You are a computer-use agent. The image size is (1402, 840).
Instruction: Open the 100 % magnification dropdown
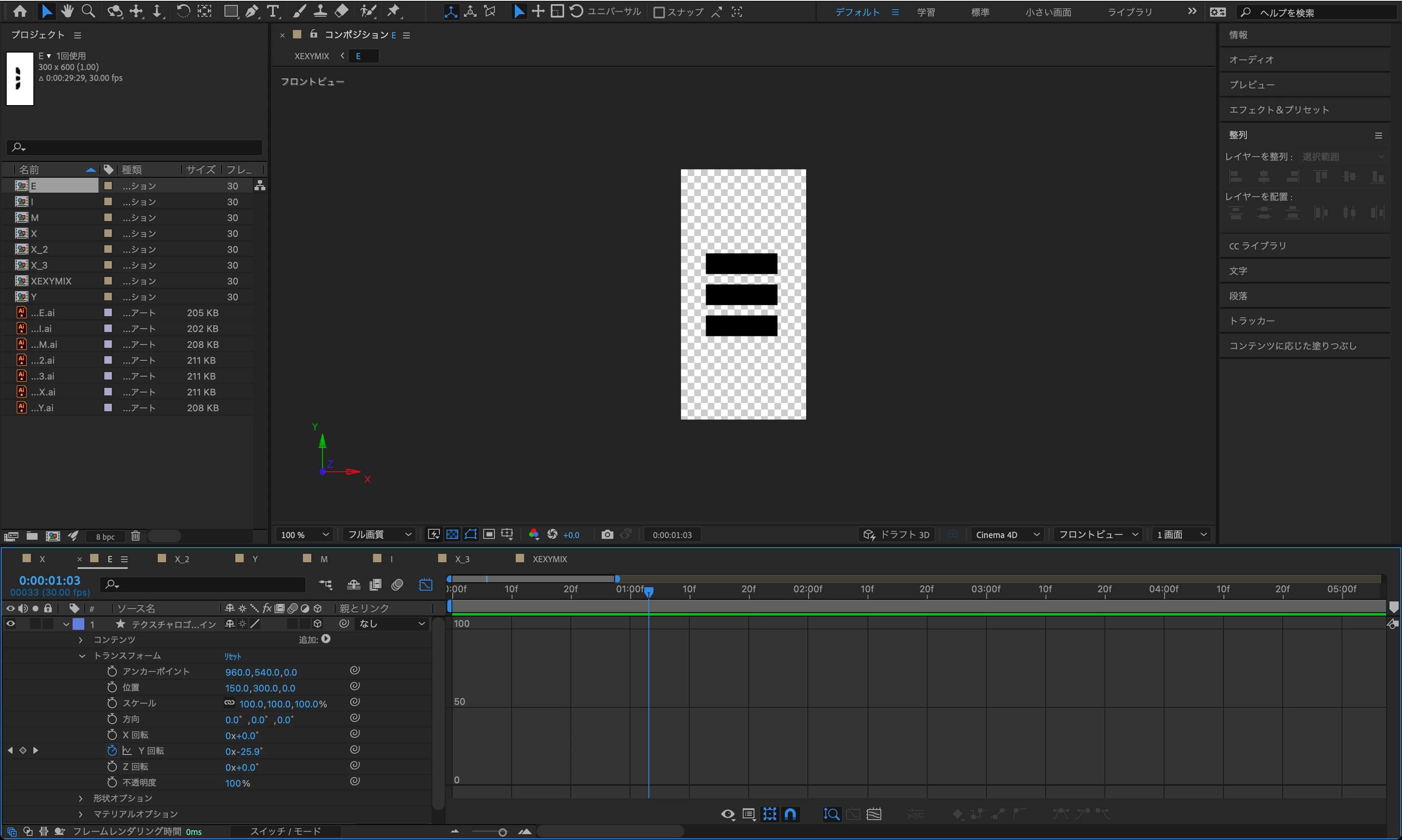pyautogui.click(x=305, y=534)
